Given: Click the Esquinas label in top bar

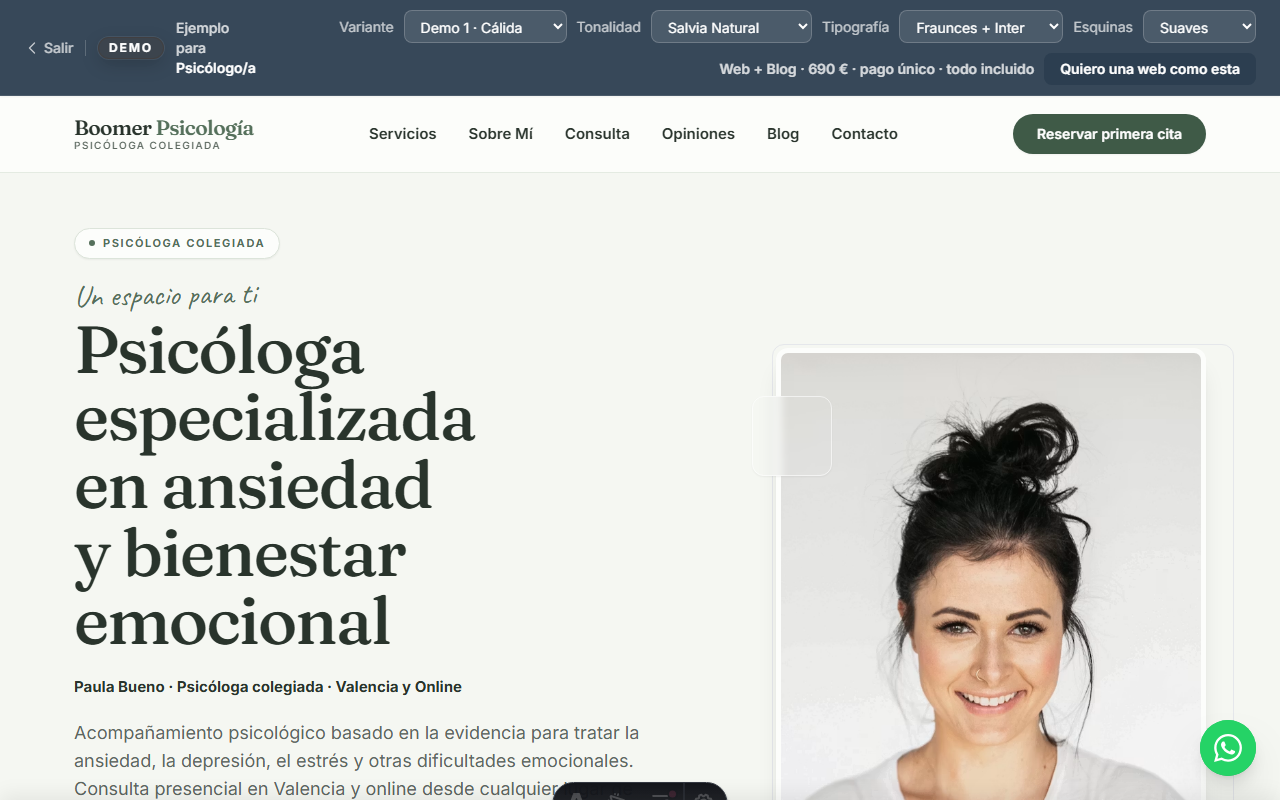Looking at the screenshot, I should pos(1103,27).
